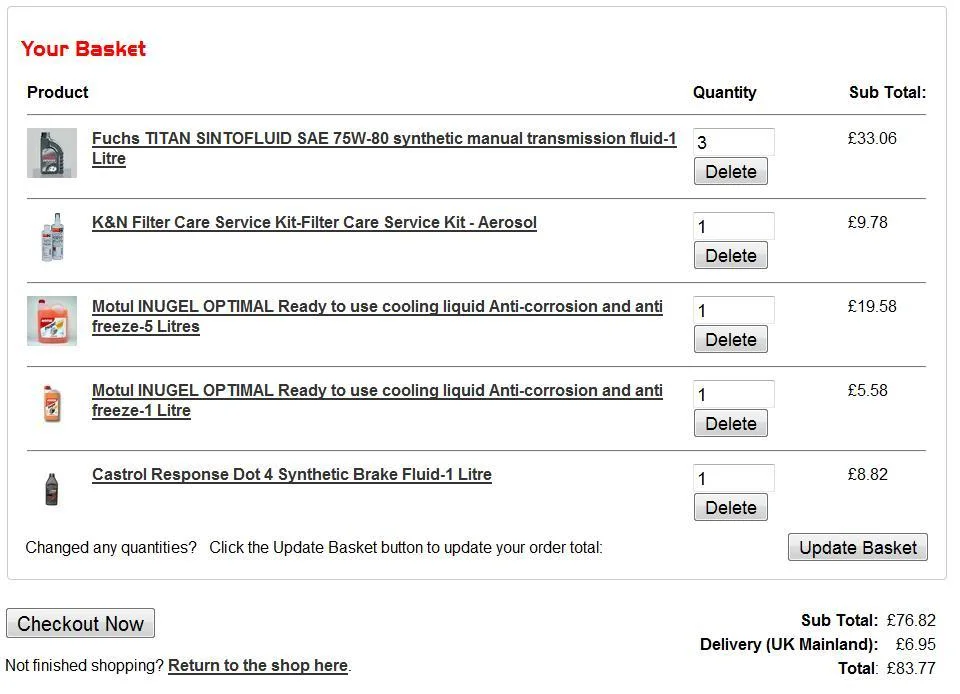Proceed with the Checkout Now button
The height and width of the screenshot is (694, 960).
pos(80,623)
